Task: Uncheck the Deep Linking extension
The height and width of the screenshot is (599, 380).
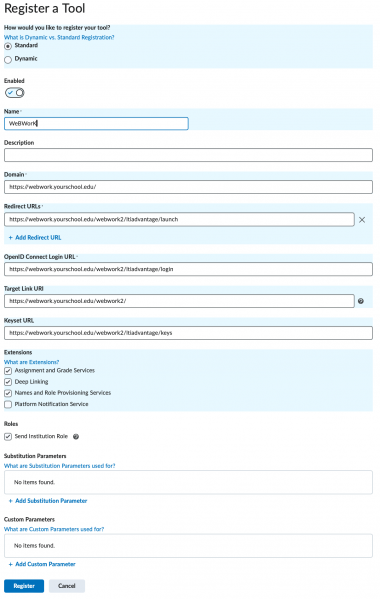Action: pyautogui.click(x=8, y=382)
